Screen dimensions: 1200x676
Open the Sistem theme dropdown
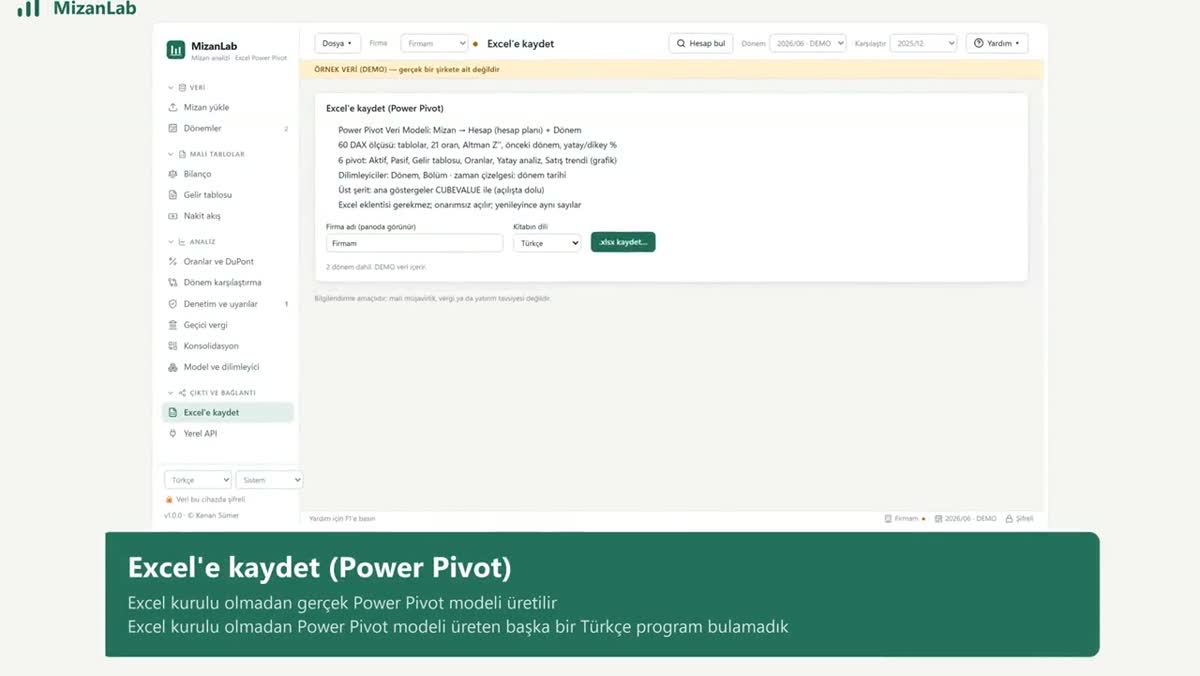point(269,480)
